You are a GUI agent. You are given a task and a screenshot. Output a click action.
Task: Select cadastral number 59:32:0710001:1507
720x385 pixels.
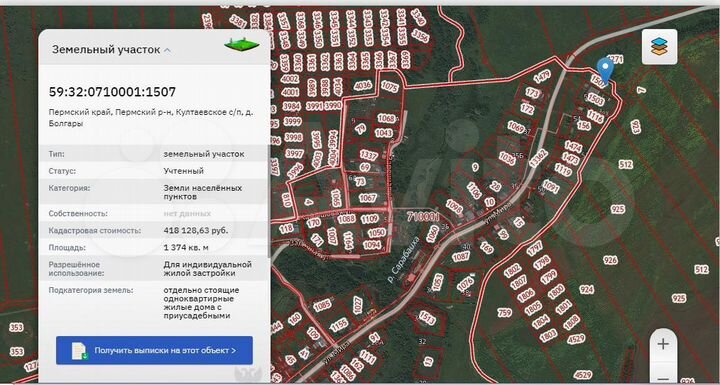coord(112,92)
